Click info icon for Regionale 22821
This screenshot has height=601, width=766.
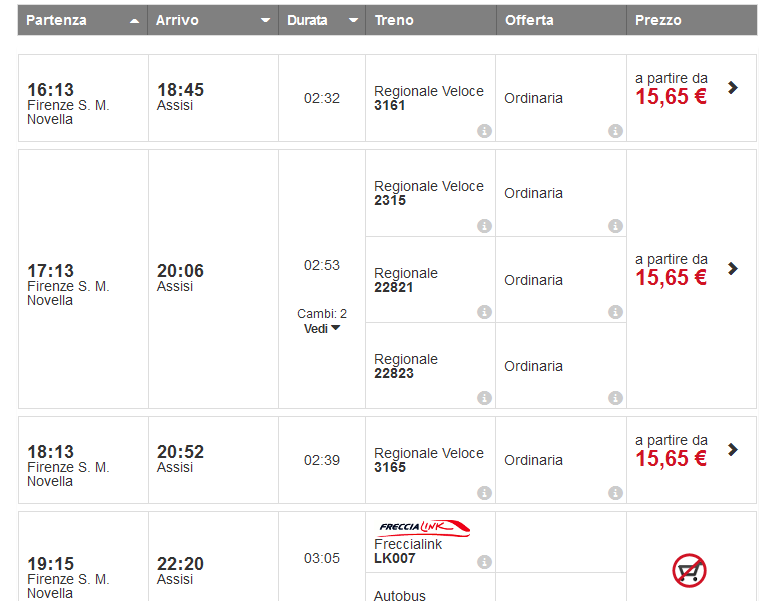[485, 312]
